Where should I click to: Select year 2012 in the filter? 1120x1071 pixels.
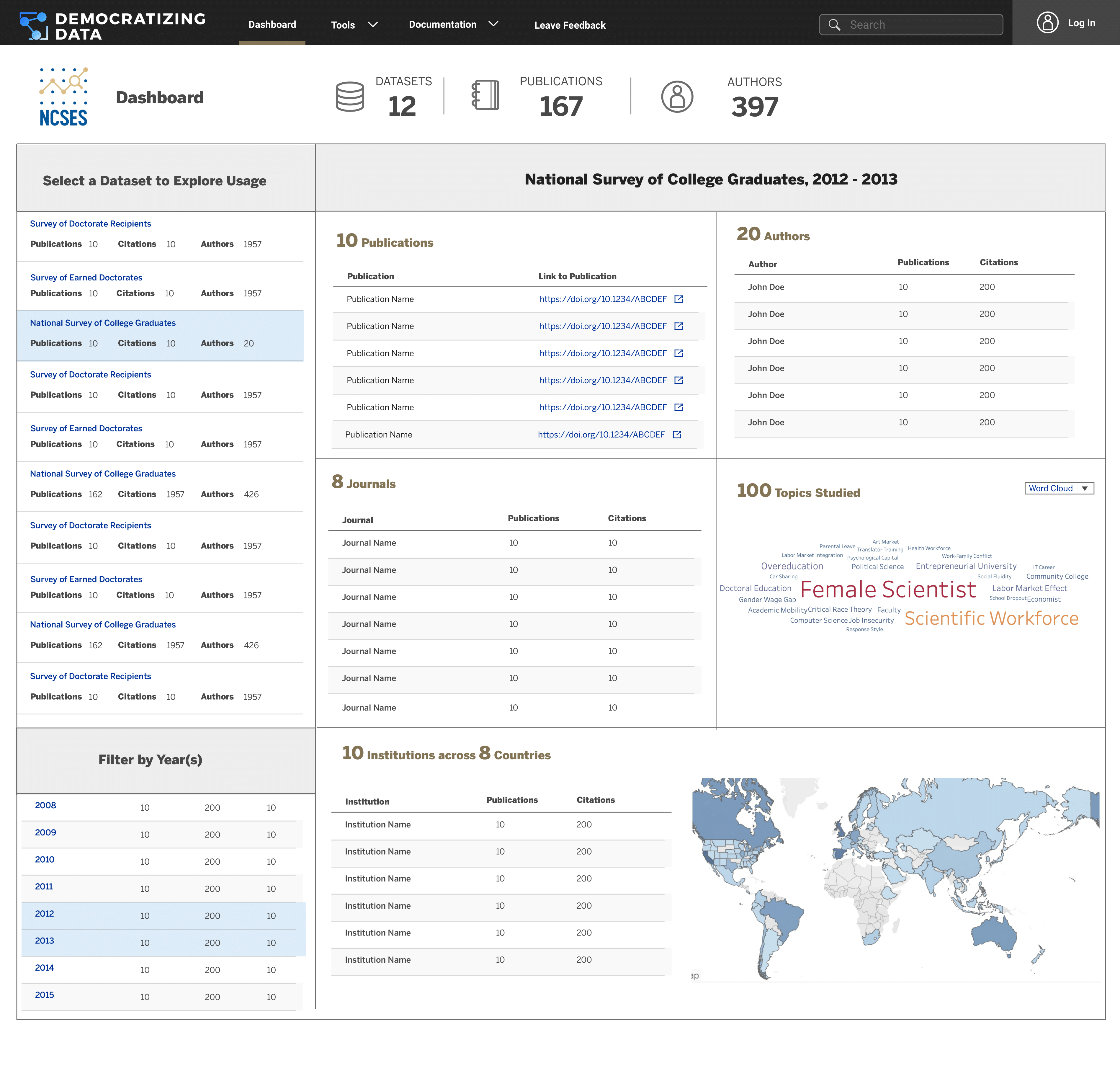[45, 913]
